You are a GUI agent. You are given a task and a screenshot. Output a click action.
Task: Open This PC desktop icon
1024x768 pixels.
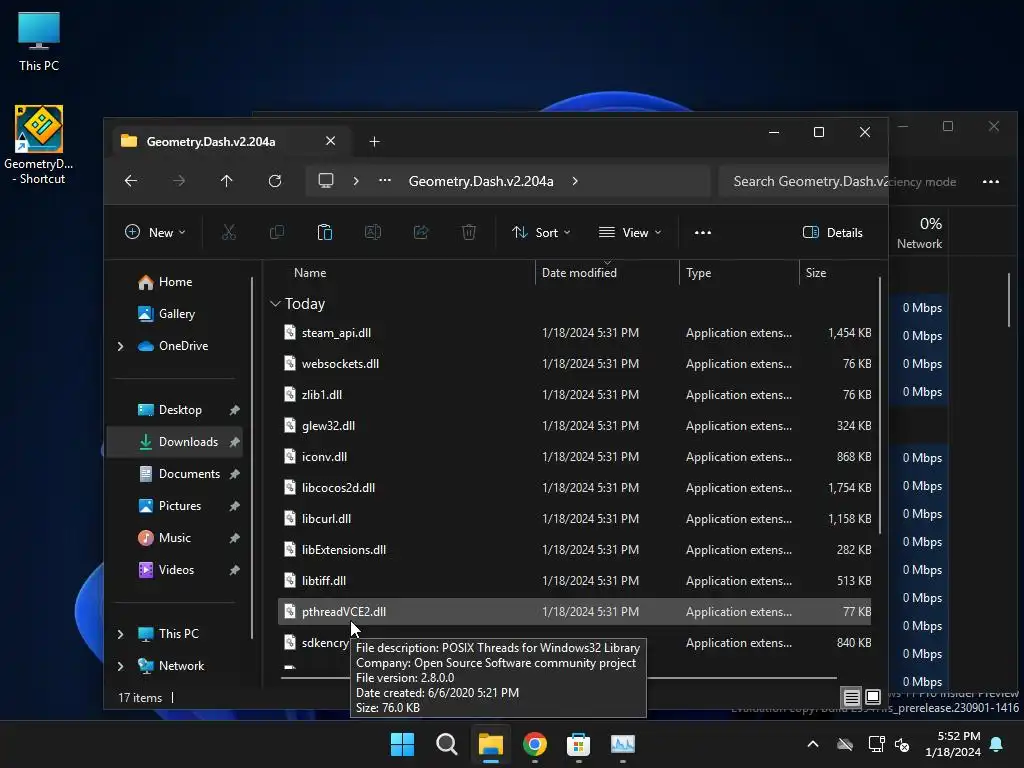click(39, 41)
